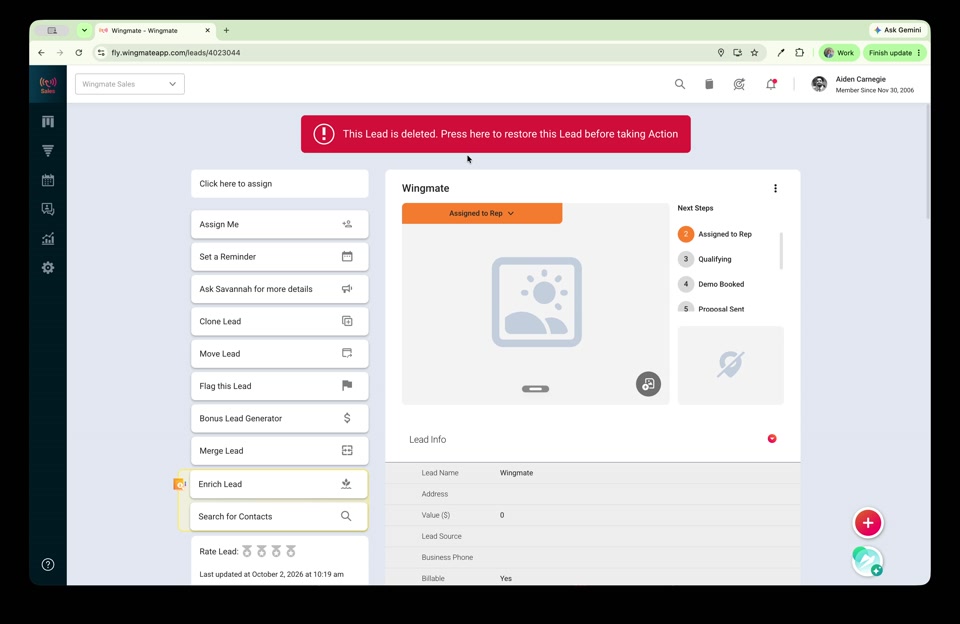This screenshot has height=624, width=960.
Task: Open the green assistant floating button
Action: pyautogui.click(x=868, y=561)
